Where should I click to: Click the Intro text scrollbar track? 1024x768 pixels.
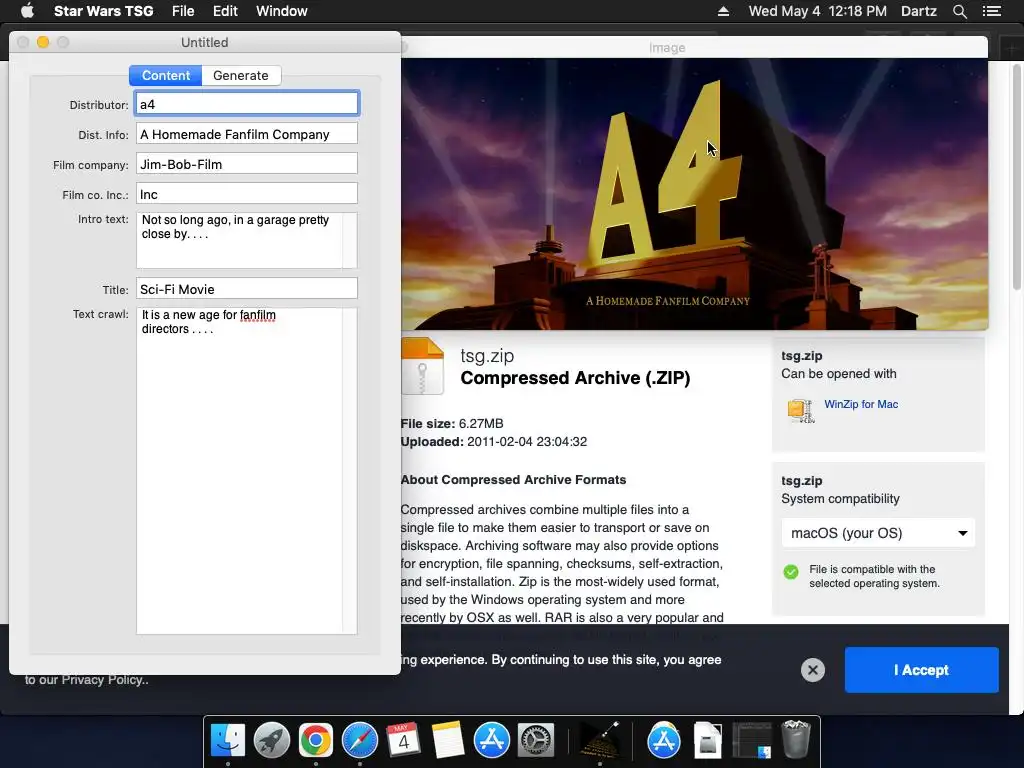(349, 240)
